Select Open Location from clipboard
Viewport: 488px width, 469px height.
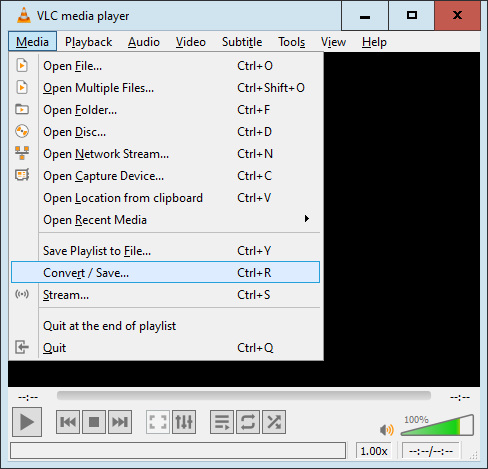(165, 198)
